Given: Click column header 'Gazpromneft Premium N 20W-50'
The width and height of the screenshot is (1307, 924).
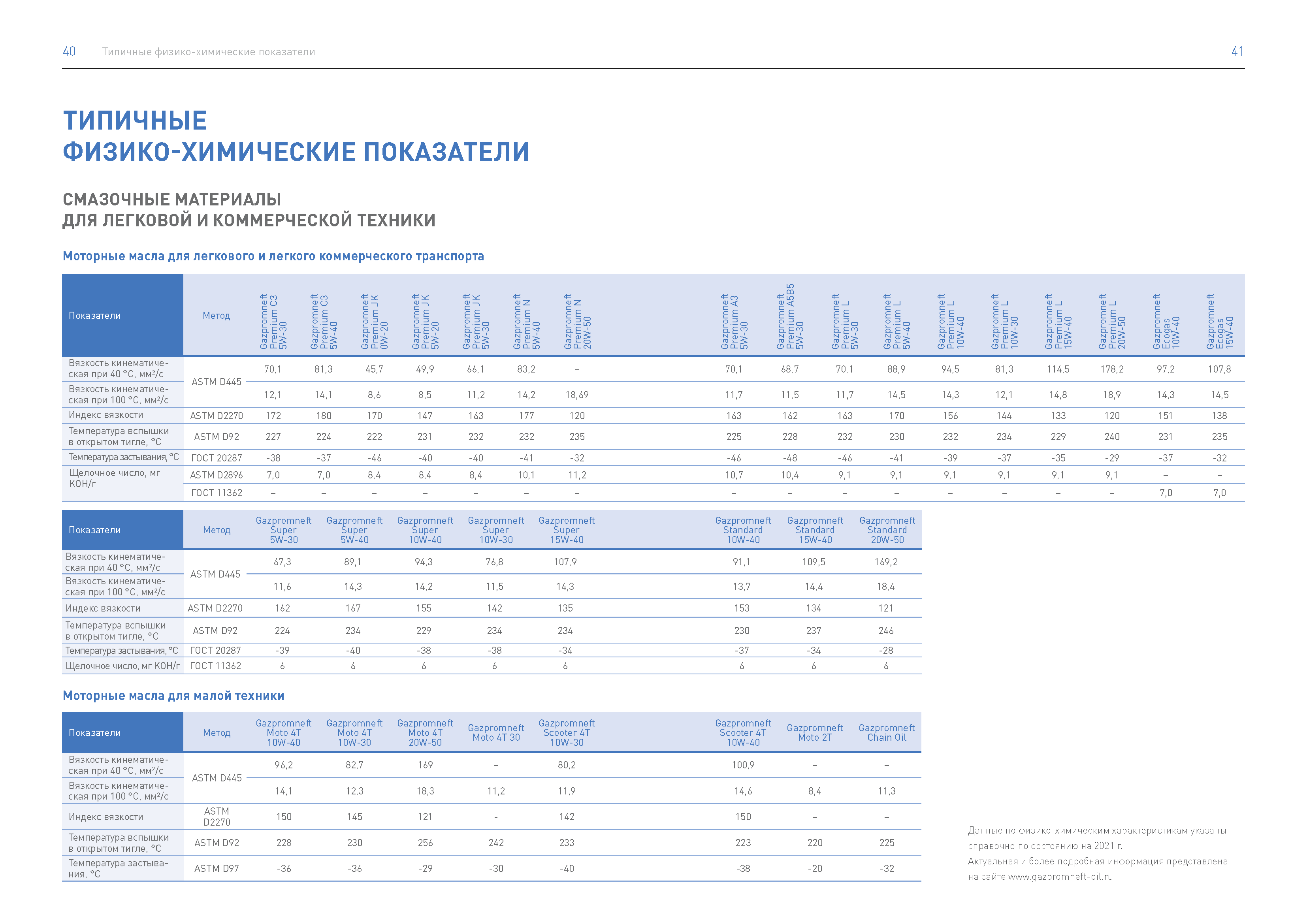Looking at the screenshot, I should pos(577,321).
